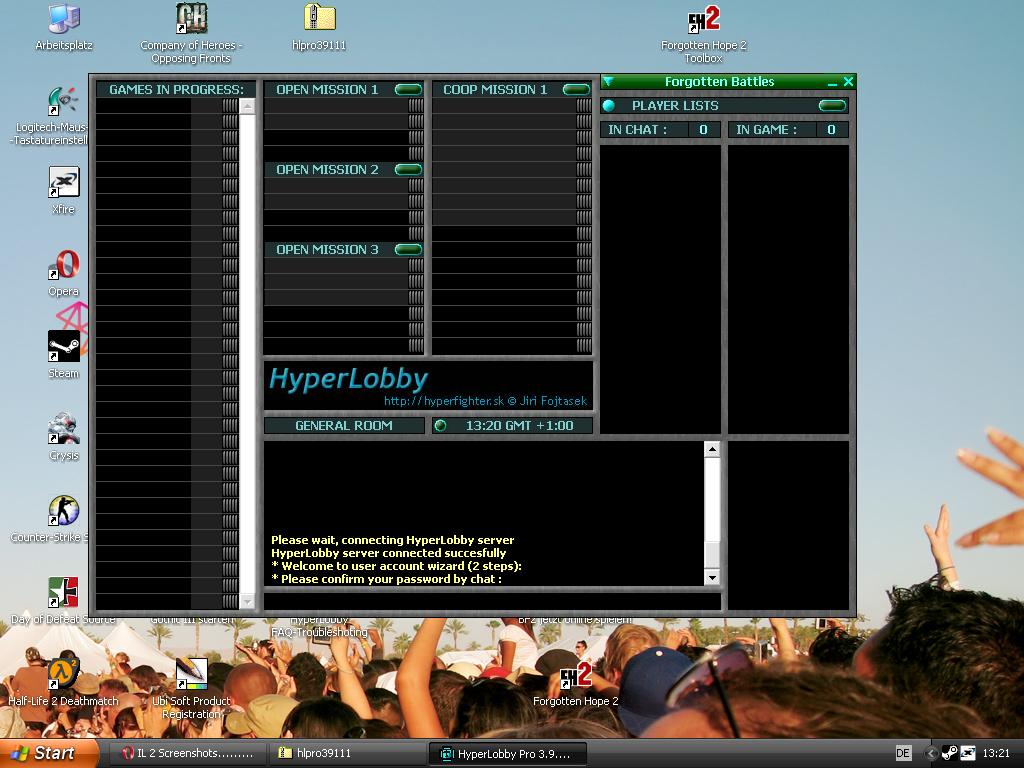Click the green status light beside the GMT clock
This screenshot has height=768, width=1024.
pos(441,426)
